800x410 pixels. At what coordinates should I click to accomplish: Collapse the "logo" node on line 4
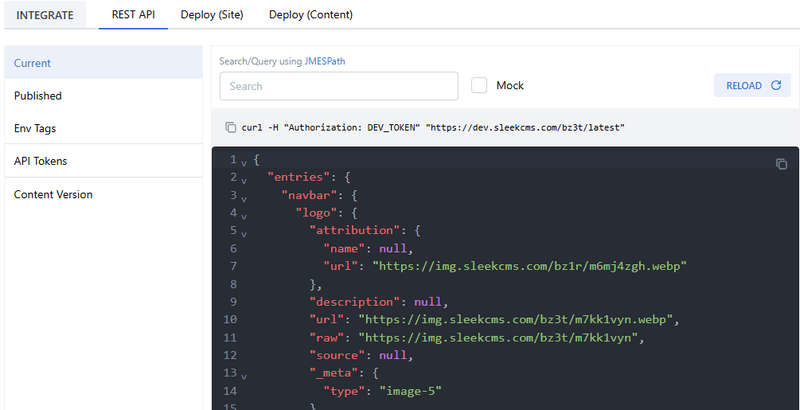point(244,214)
